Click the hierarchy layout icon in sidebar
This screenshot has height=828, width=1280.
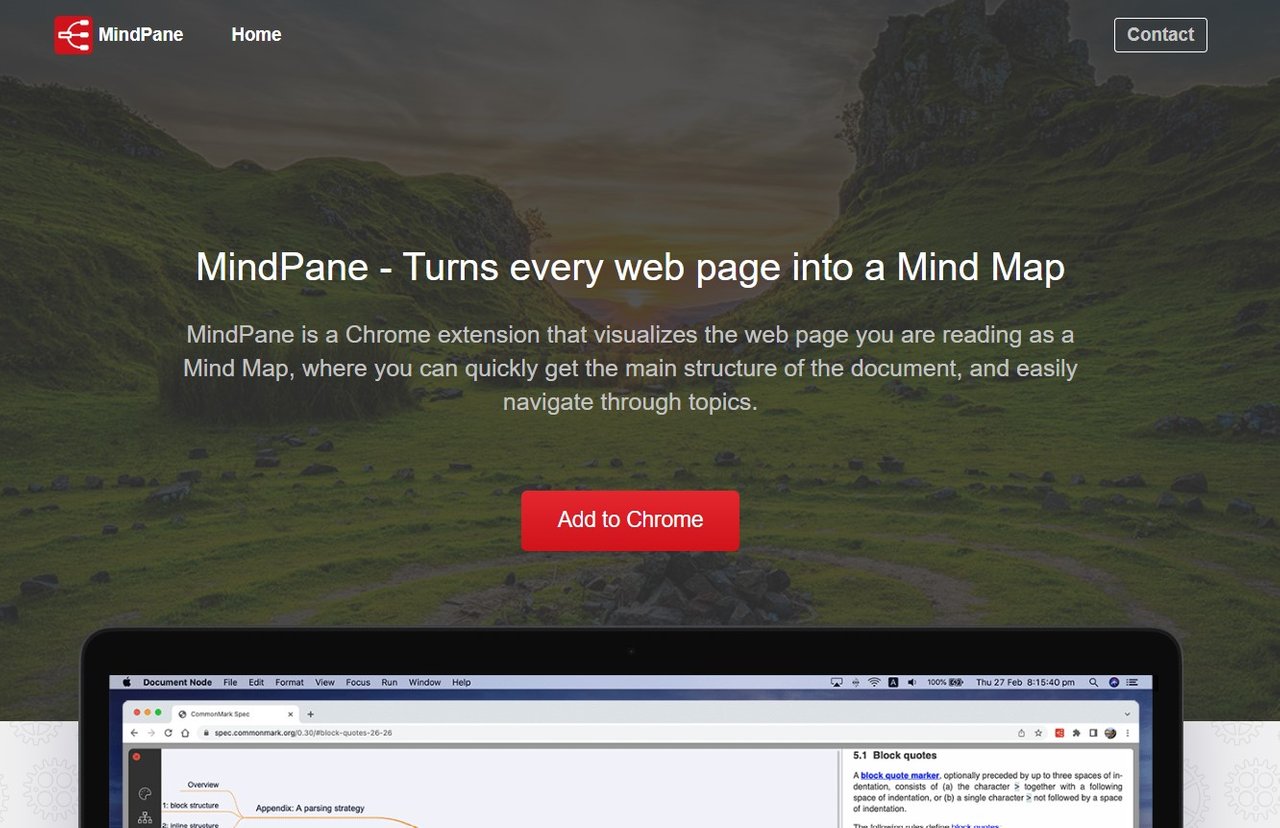pyautogui.click(x=144, y=818)
